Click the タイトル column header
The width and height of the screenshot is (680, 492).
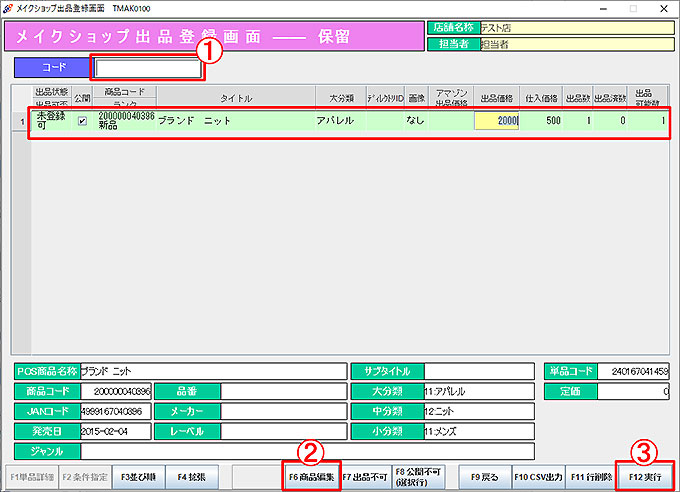[236, 98]
